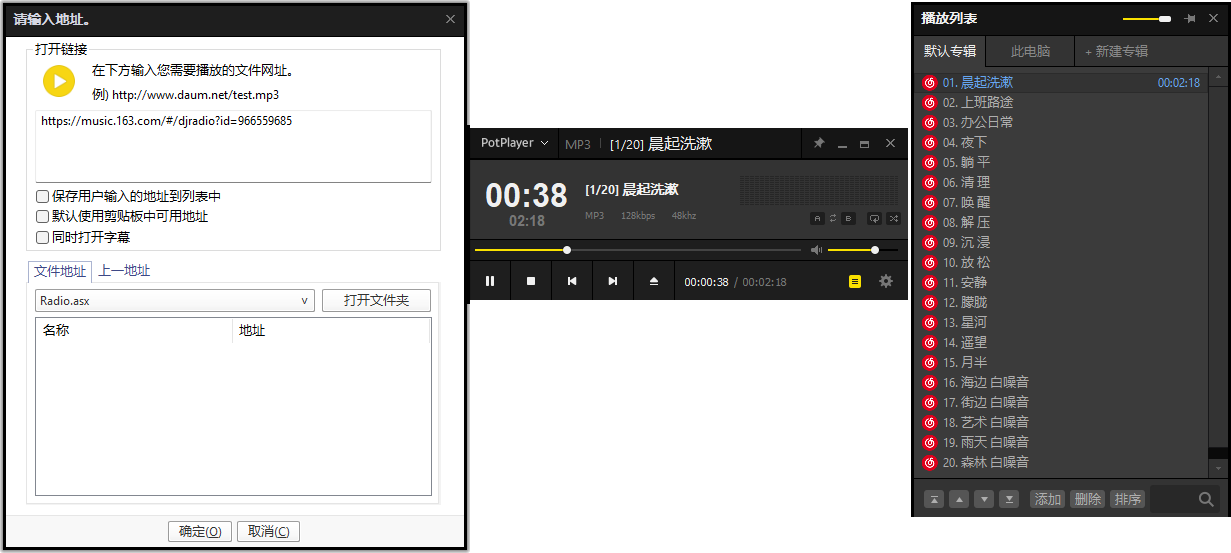Set A-B repeat point B
This screenshot has width=1231, height=553.
pos(849,218)
